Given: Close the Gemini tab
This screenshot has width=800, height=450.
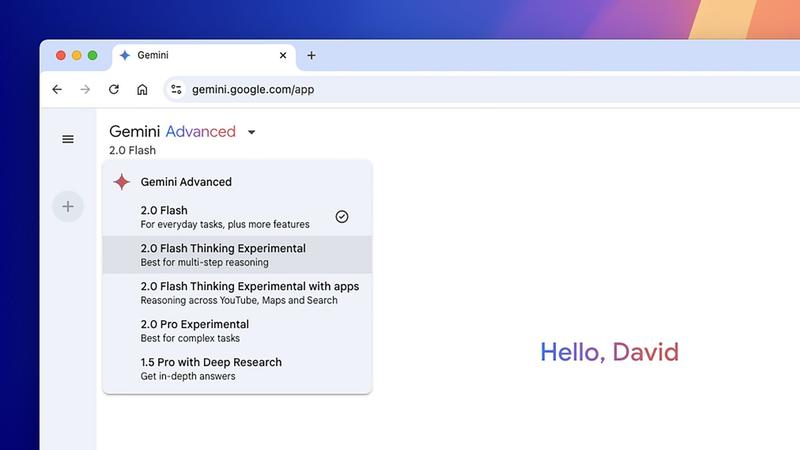Looking at the screenshot, I should point(283,55).
